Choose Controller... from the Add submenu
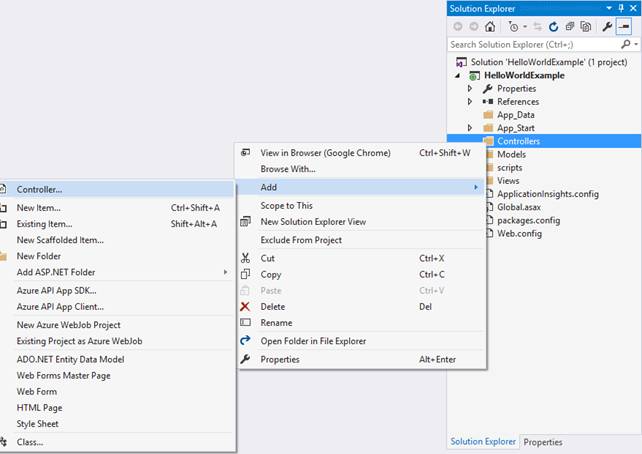This screenshot has width=642, height=454. (40, 189)
